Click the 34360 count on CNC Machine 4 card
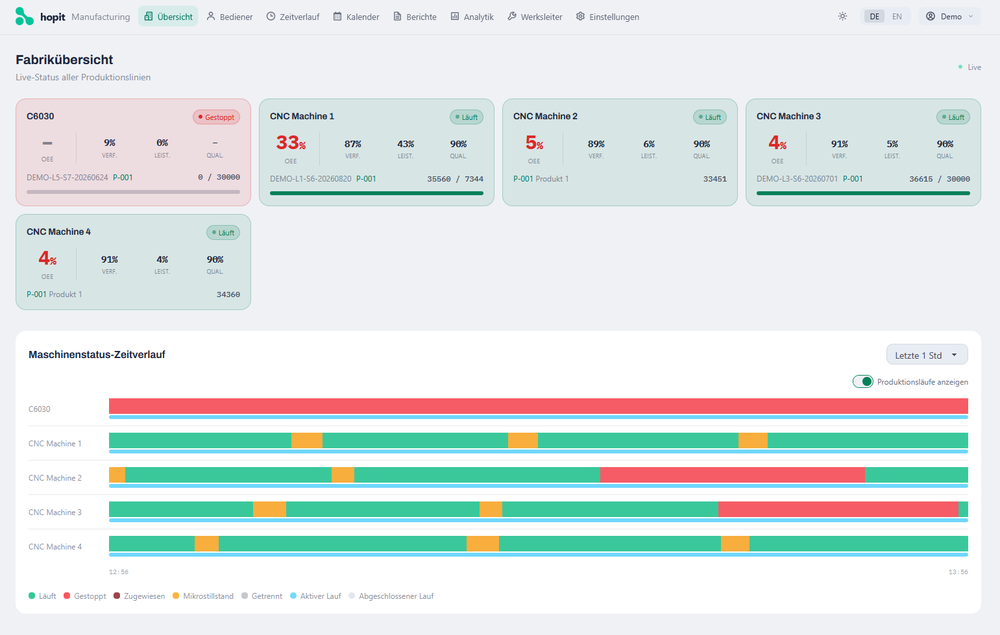 (x=228, y=295)
